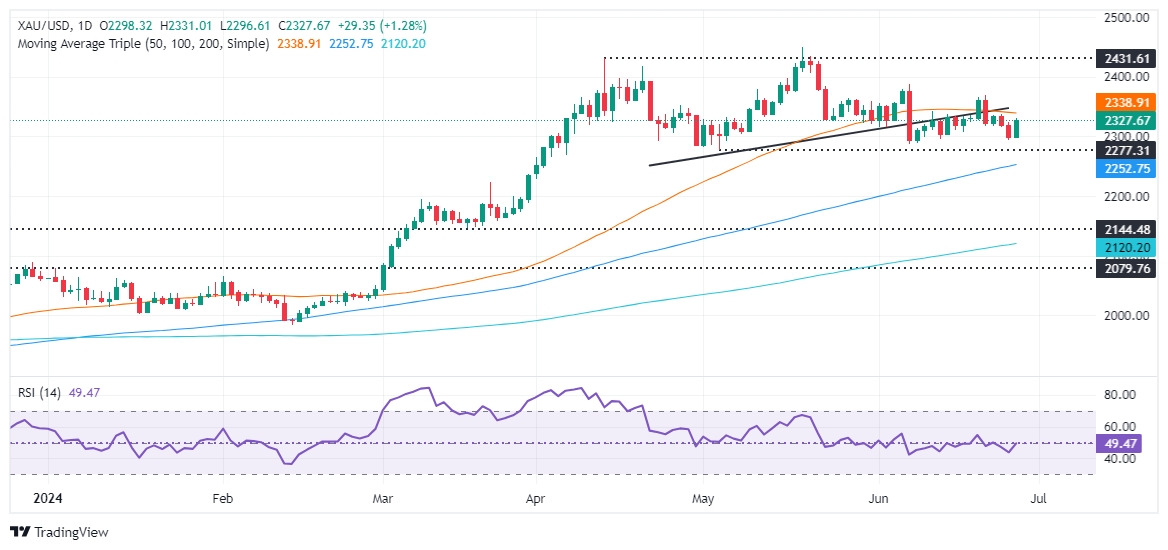Click the 2144.48 horizontal level label
1168x550 pixels.
tap(1125, 229)
